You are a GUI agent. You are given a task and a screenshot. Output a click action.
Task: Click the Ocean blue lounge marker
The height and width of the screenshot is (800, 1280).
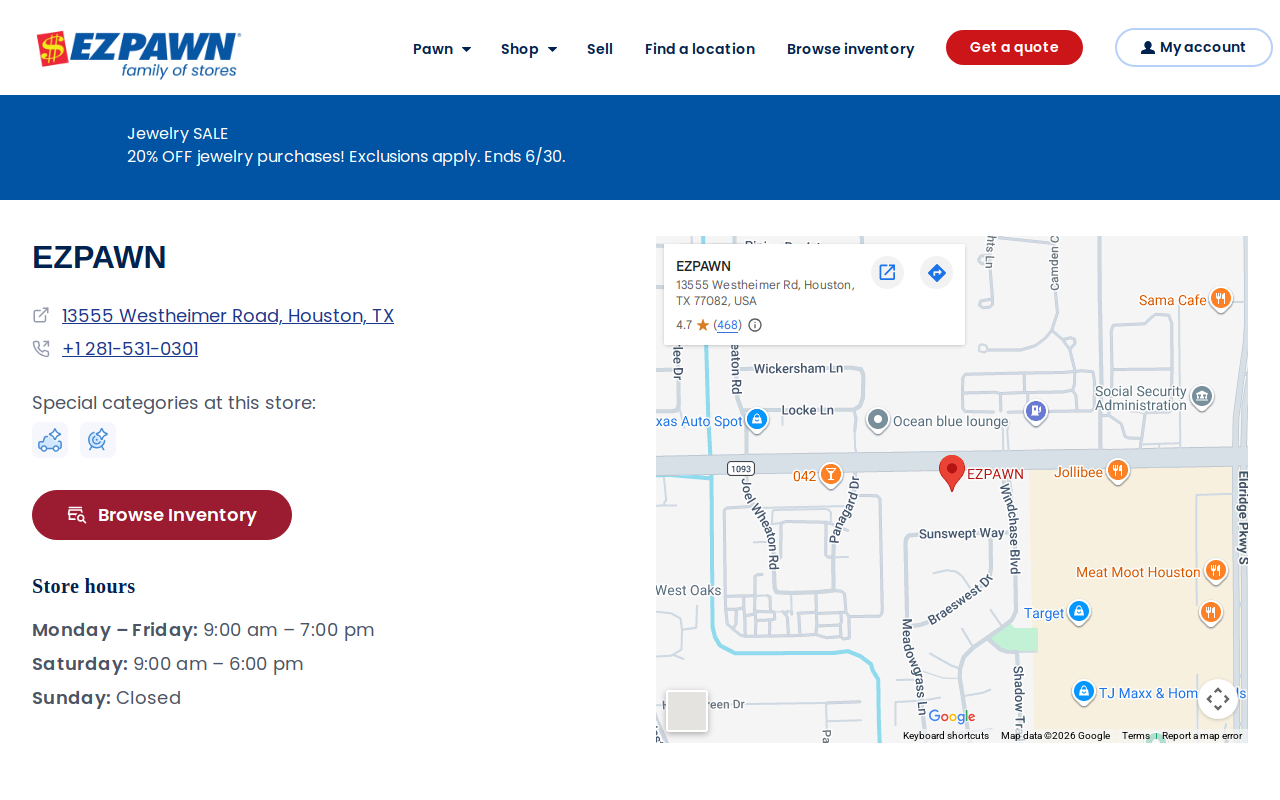click(878, 420)
